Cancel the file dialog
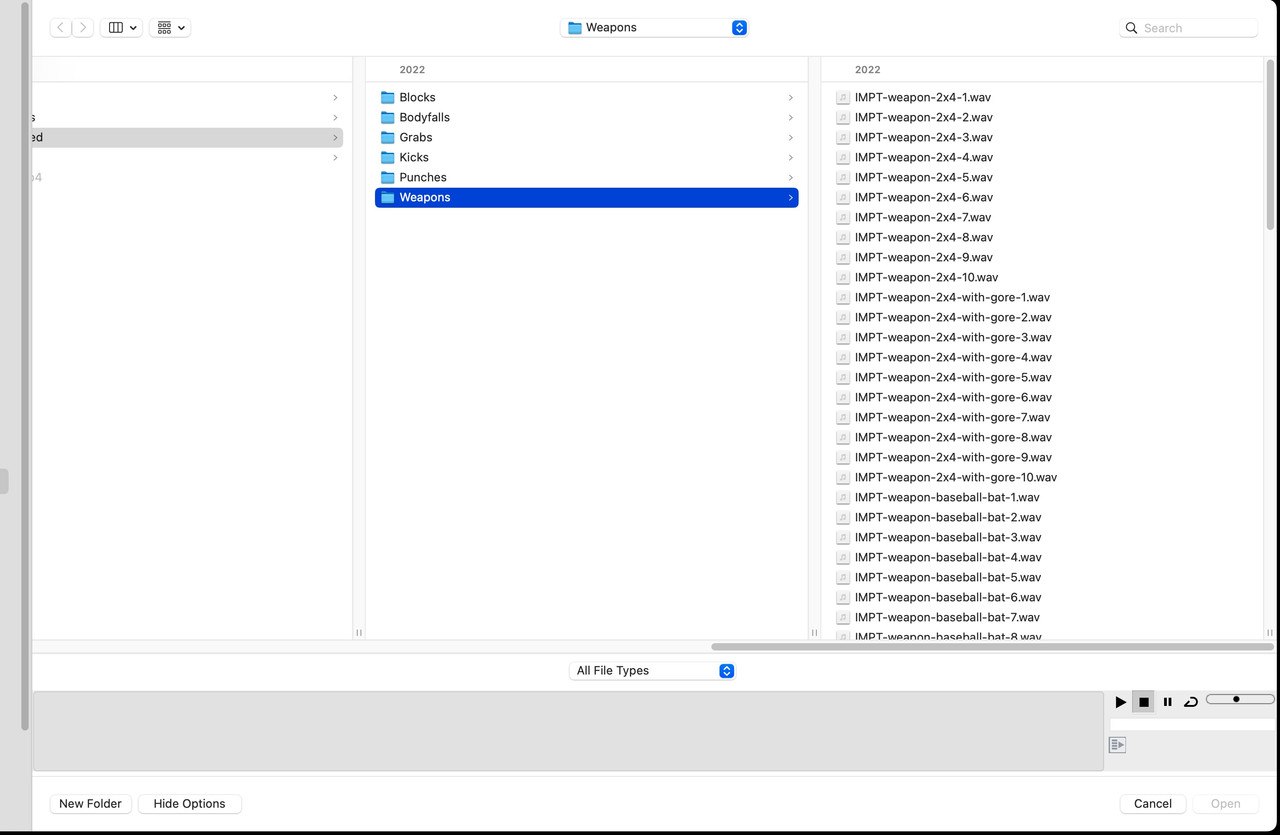The height and width of the screenshot is (835, 1280). [x=1152, y=803]
